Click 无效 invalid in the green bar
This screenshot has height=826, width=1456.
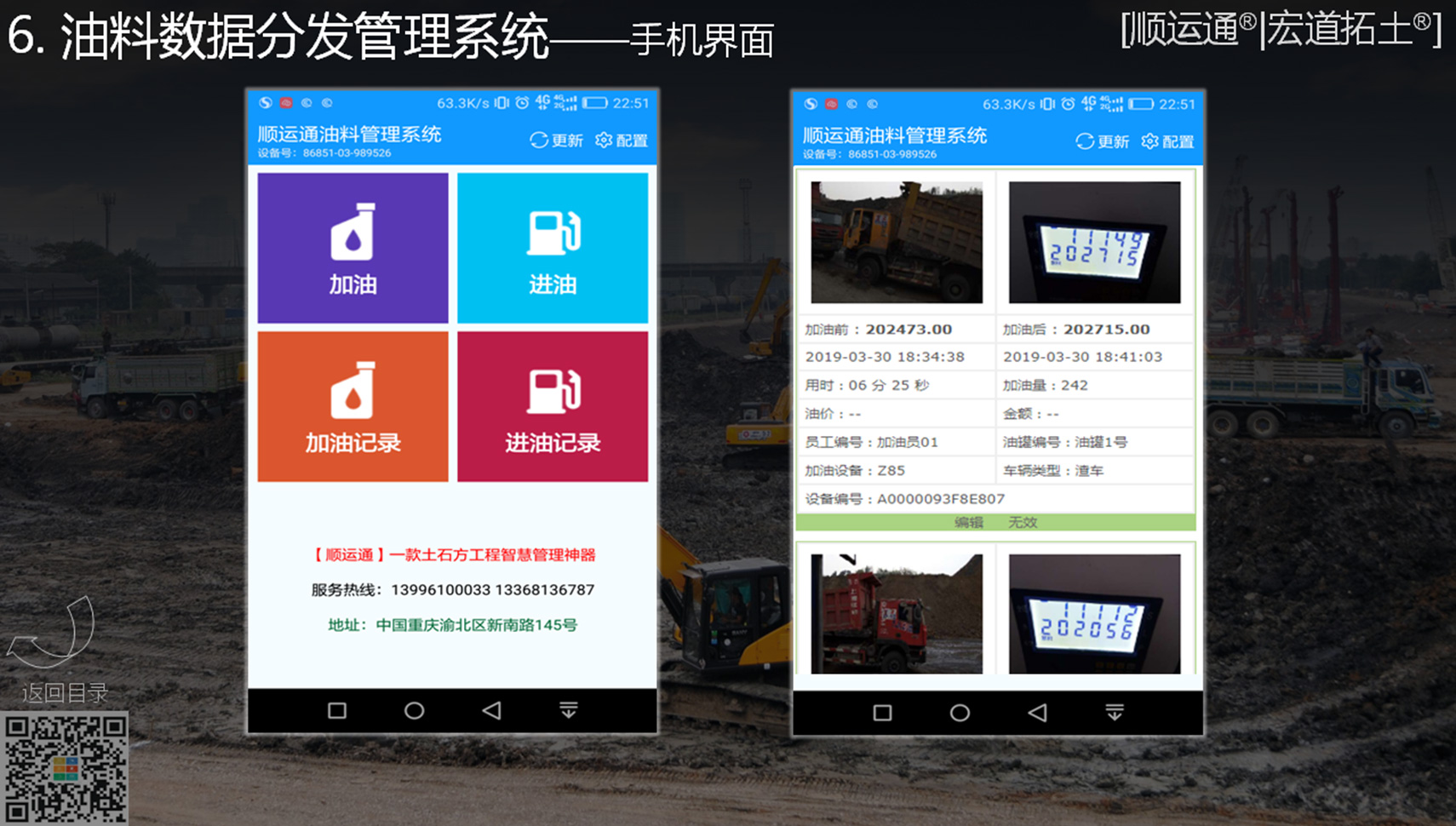[1023, 522]
